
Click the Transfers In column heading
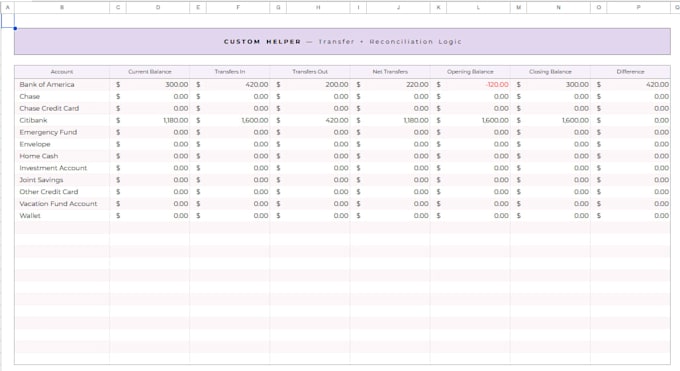[230, 72]
